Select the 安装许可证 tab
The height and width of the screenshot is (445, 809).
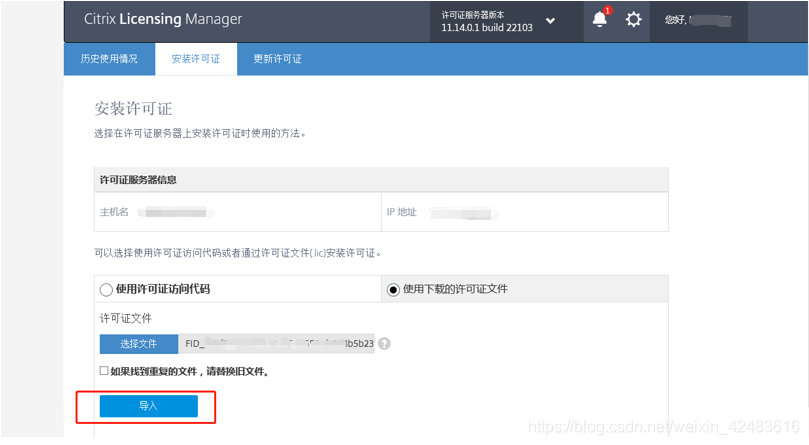click(196, 59)
